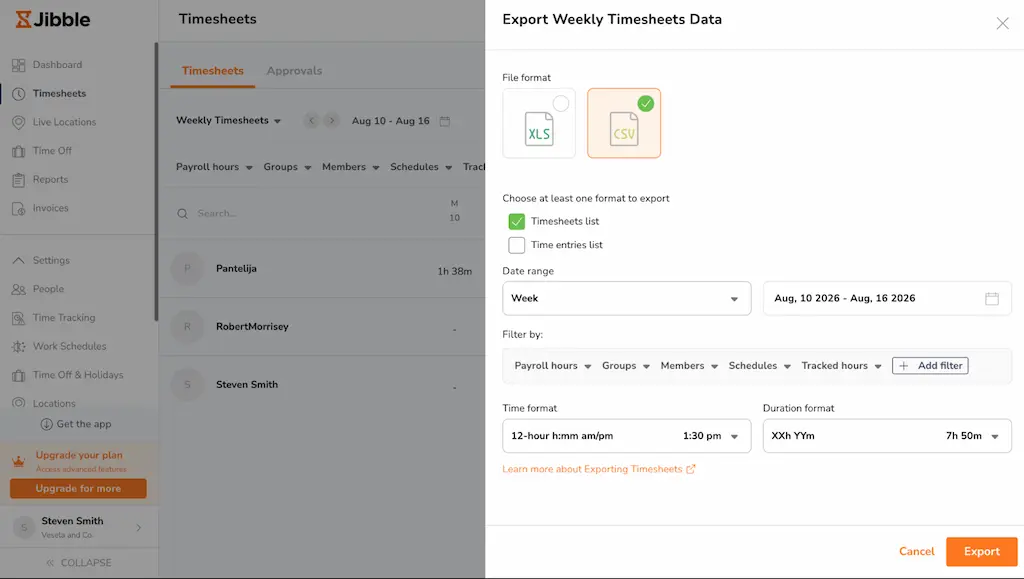Open the Duration format dropdown
Image resolution: width=1024 pixels, height=579 pixels.
887,436
